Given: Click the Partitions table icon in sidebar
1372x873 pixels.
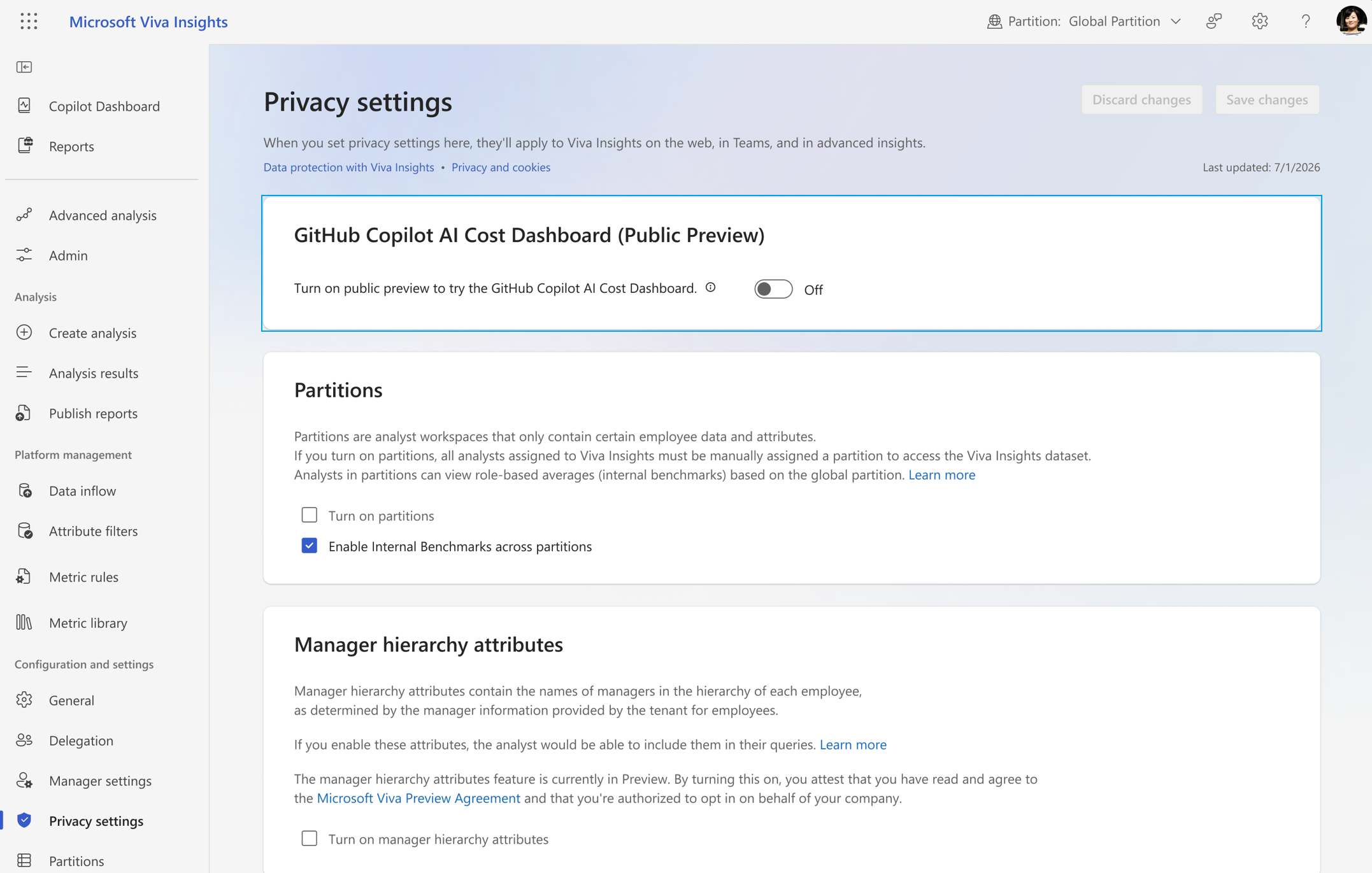Looking at the screenshot, I should click(x=24, y=860).
